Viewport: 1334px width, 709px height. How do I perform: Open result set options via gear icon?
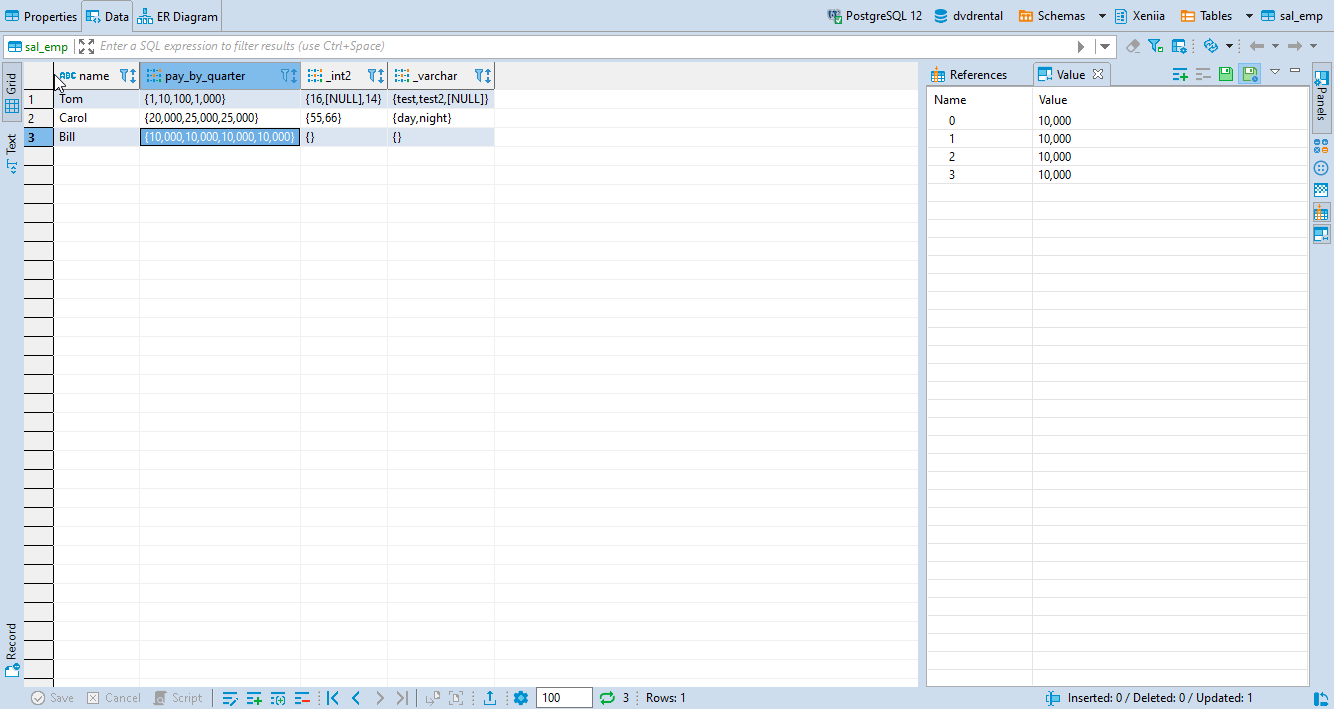click(521, 697)
